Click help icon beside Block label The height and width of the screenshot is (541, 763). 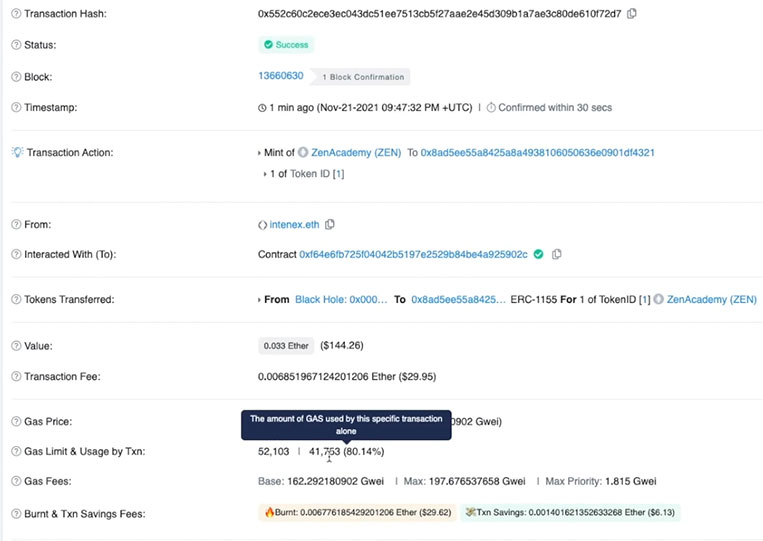[16, 77]
